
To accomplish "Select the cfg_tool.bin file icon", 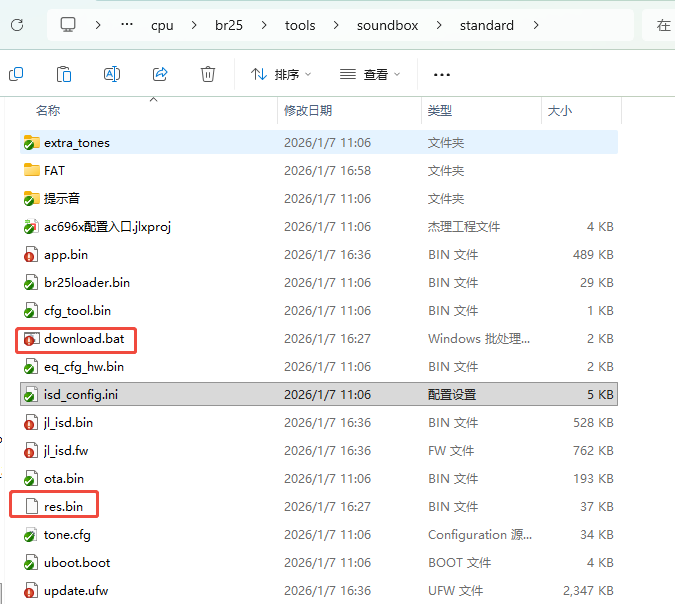I will click(x=31, y=310).
